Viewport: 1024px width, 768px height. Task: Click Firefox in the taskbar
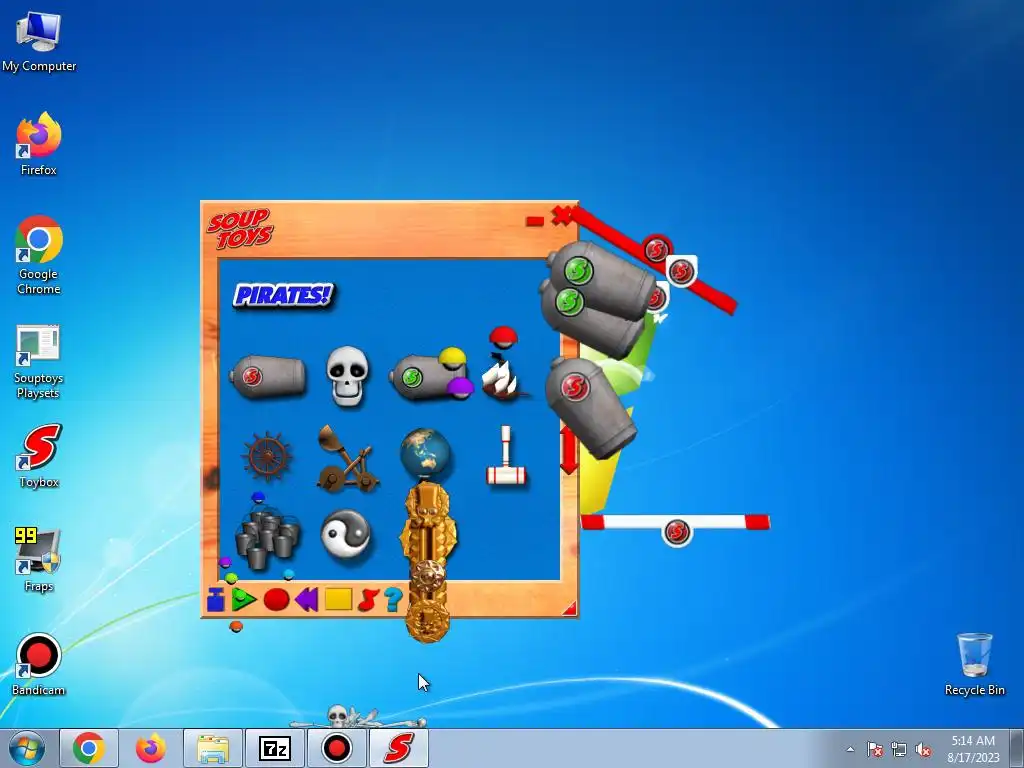click(150, 748)
